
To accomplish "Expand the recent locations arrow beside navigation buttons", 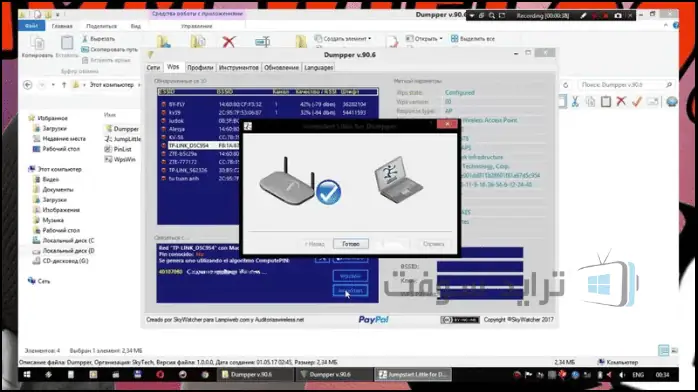I will pos(53,85).
